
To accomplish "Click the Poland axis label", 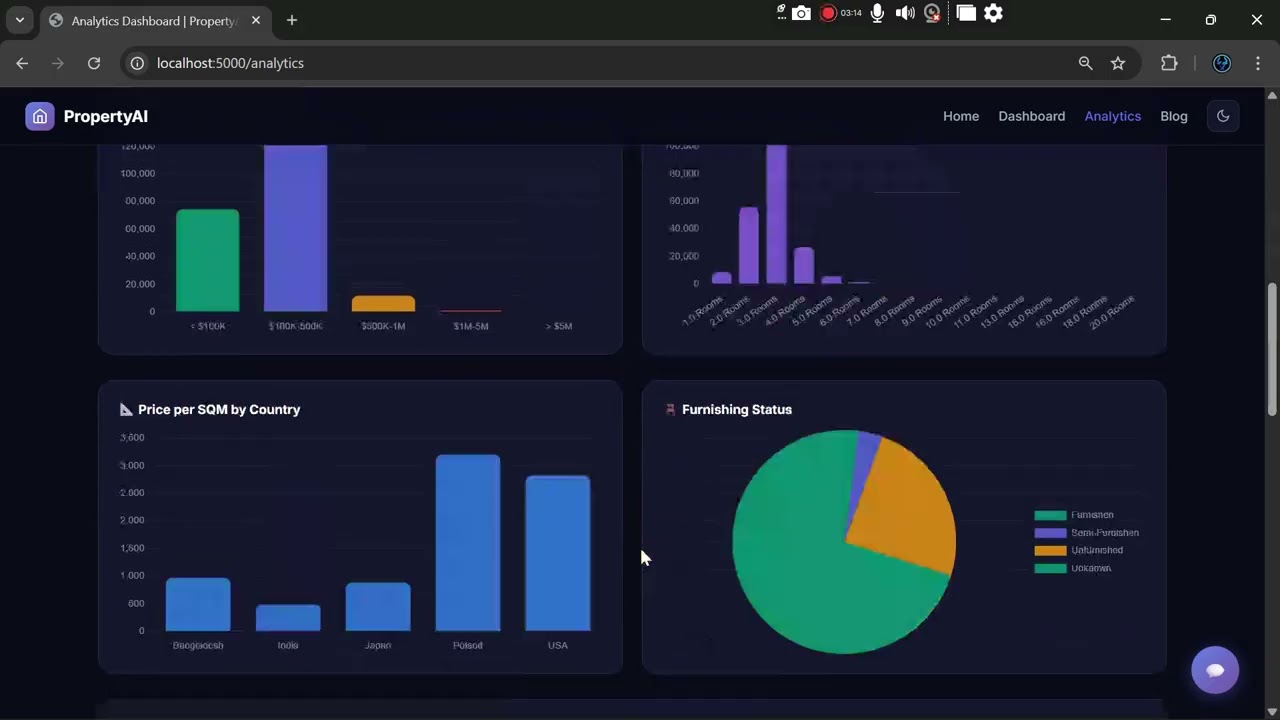I will (x=468, y=645).
